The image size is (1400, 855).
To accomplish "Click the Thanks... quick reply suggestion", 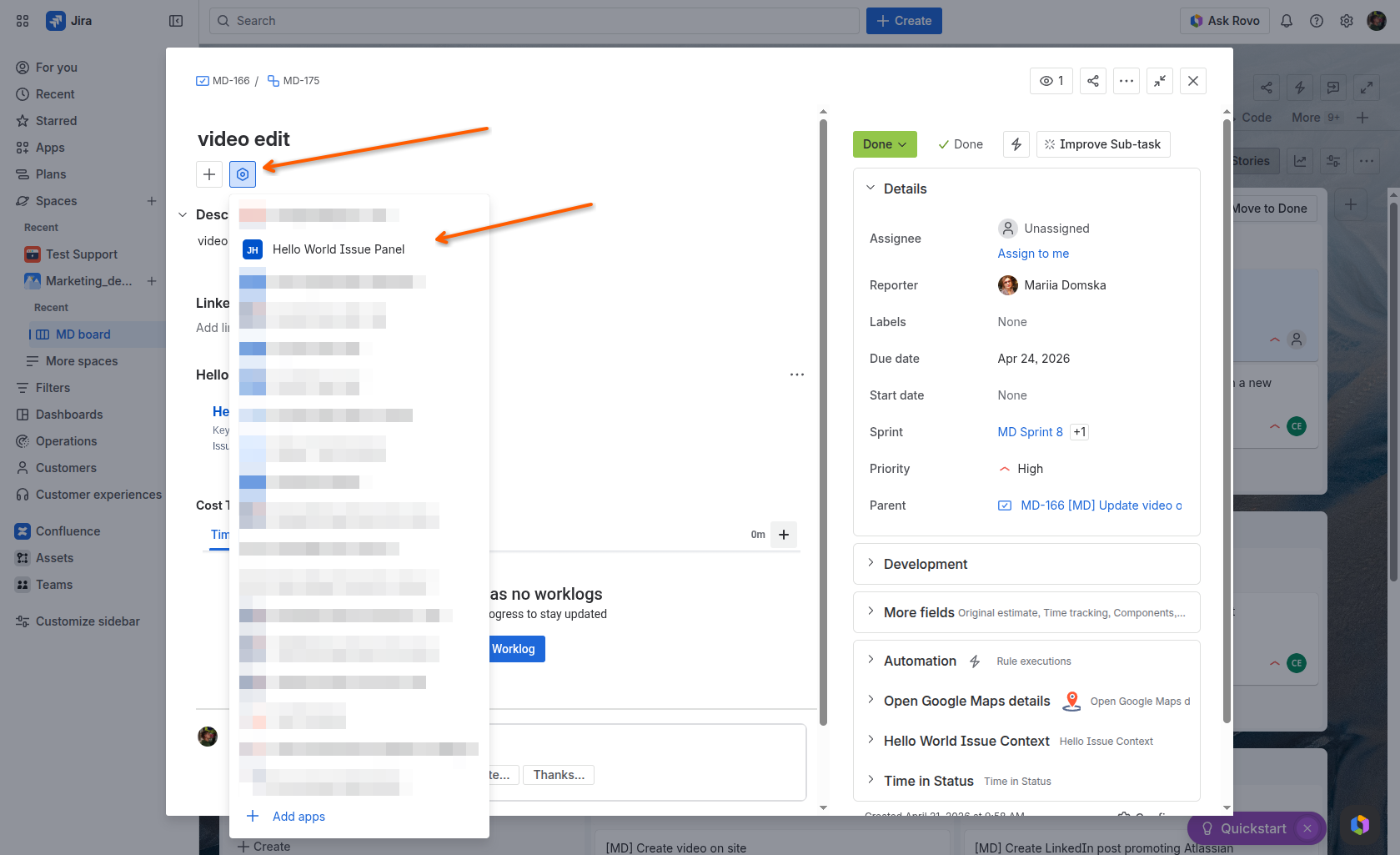I will click(559, 775).
